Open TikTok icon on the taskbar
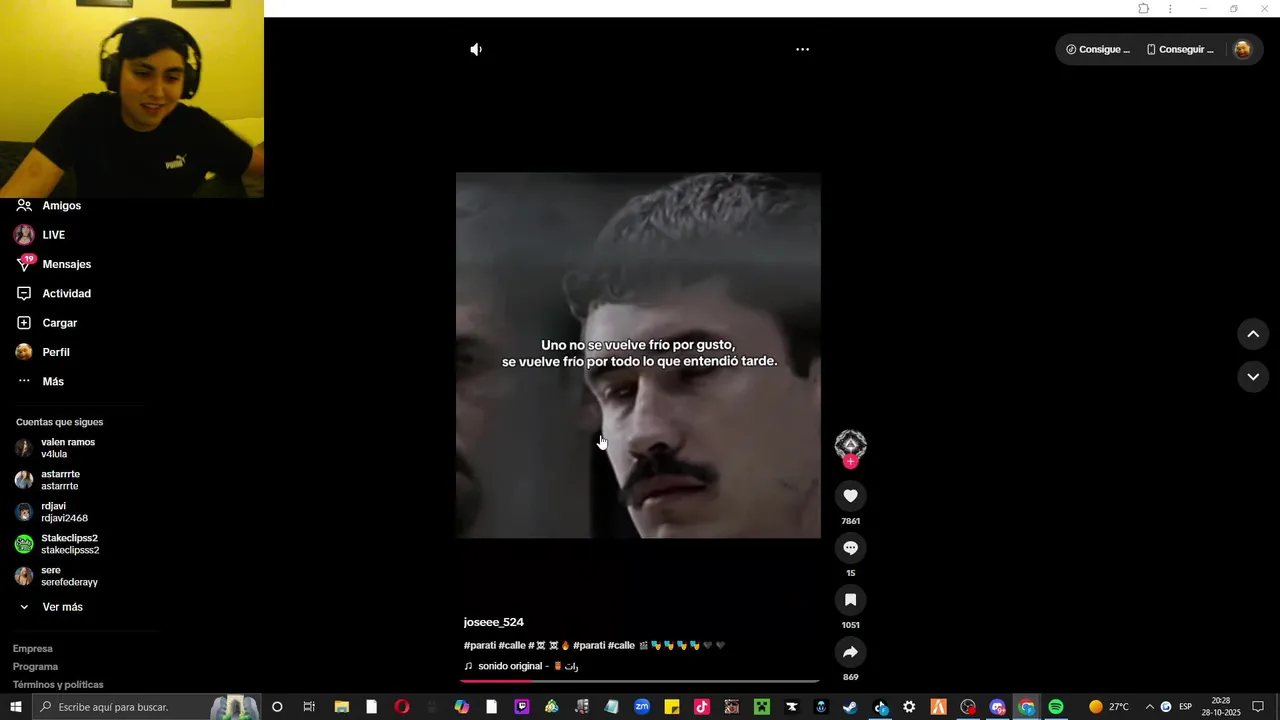This screenshot has width=1280, height=720. [701, 707]
